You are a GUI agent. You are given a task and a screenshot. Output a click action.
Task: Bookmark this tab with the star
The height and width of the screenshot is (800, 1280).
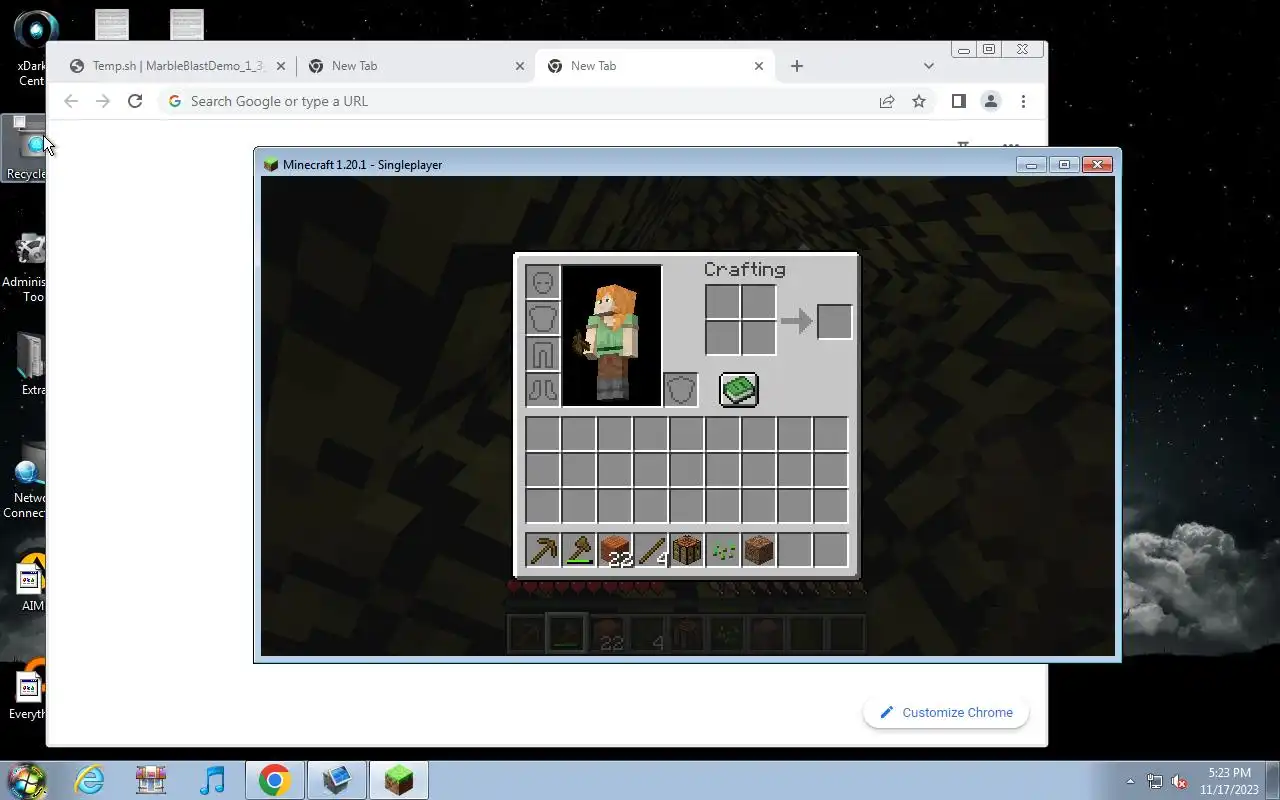click(x=919, y=101)
